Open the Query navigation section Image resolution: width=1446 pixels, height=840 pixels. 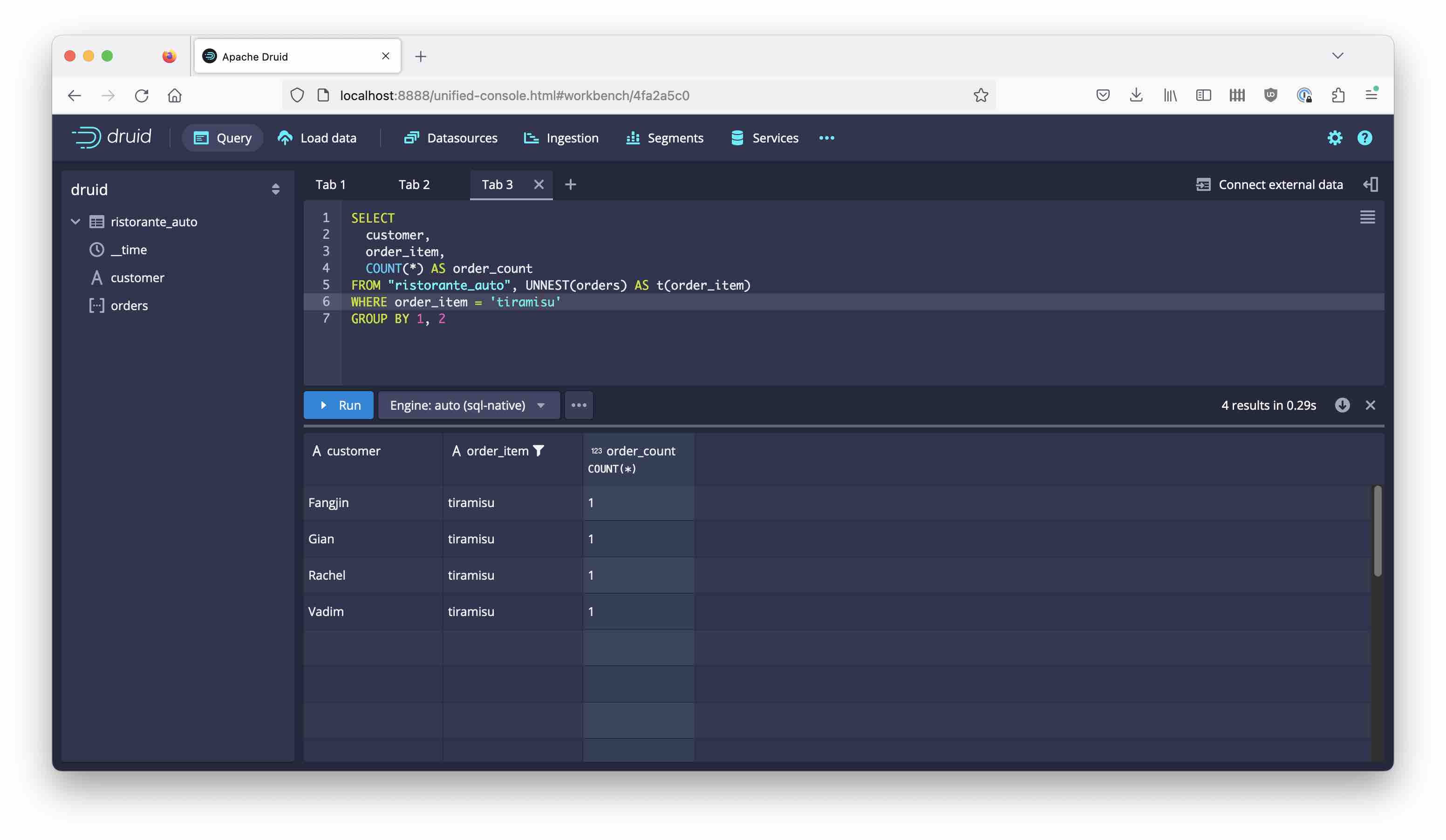pyautogui.click(x=222, y=138)
